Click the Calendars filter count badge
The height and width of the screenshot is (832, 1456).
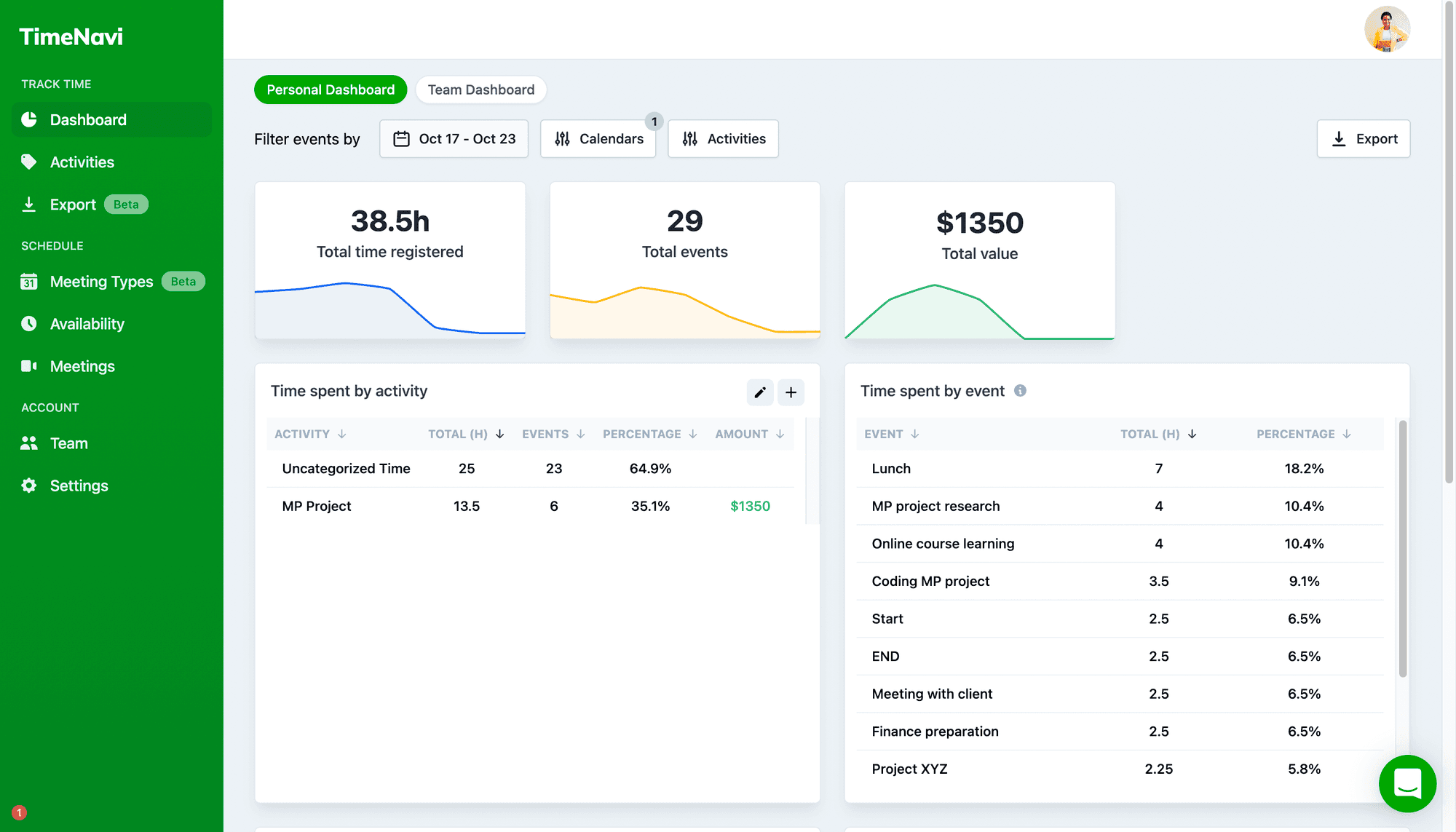pos(654,122)
